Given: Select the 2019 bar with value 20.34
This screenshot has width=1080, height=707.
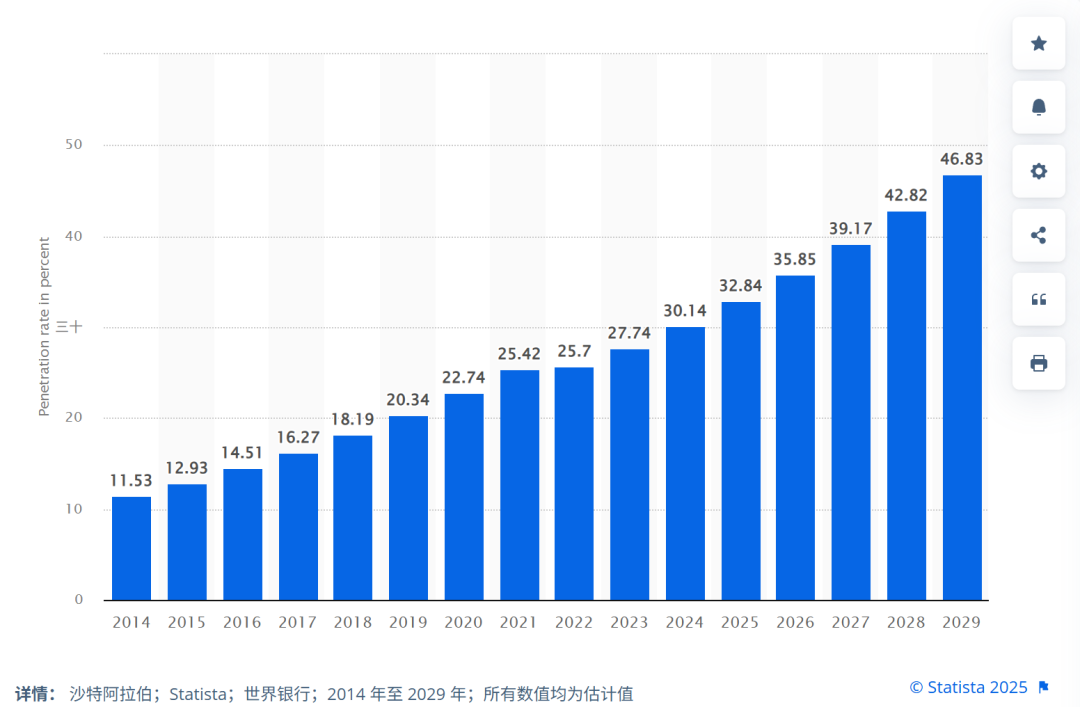Looking at the screenshot, I should coord(408,508).
